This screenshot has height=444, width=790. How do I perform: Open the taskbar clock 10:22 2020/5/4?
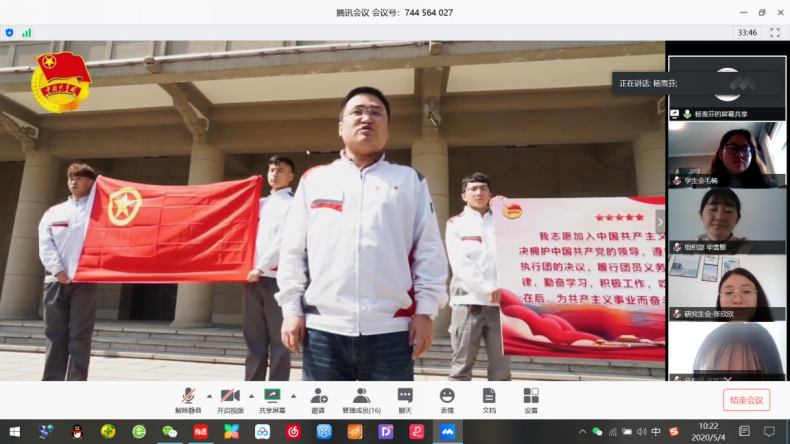(x=708, y=432)
